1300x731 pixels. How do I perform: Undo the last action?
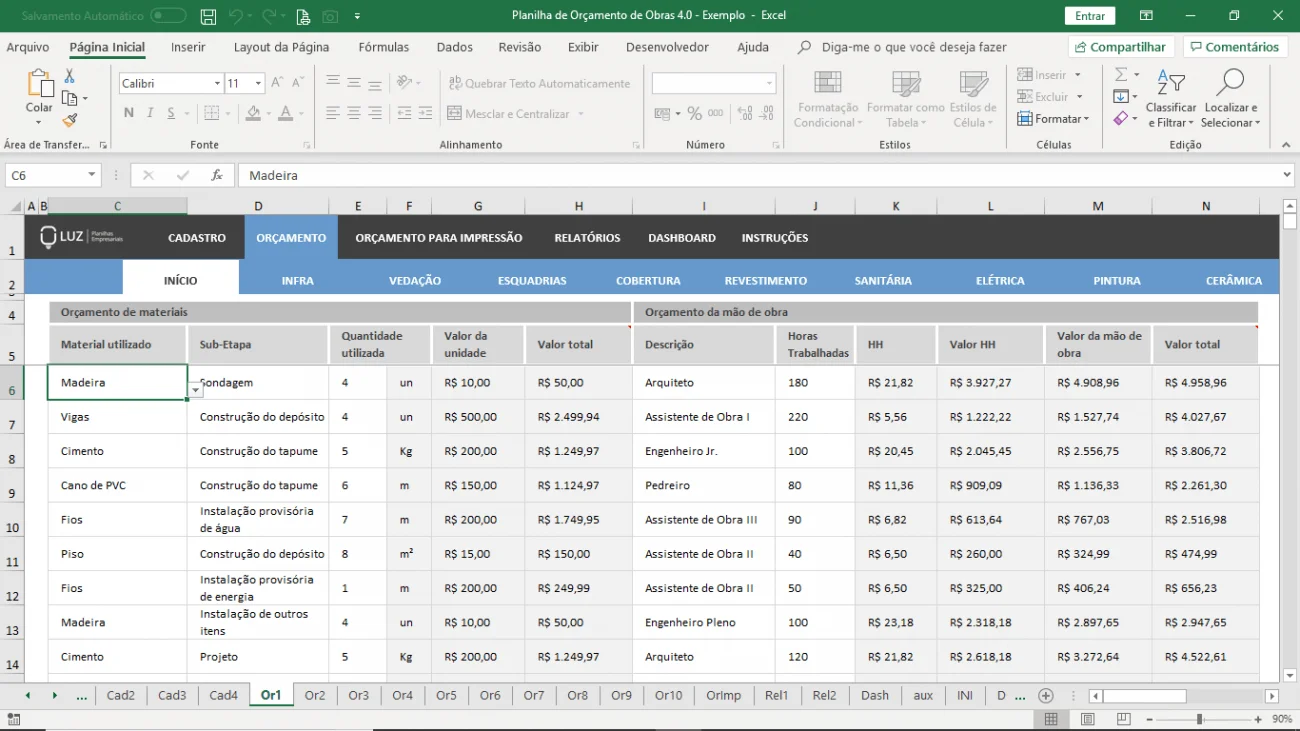click(x=235, y=16)
